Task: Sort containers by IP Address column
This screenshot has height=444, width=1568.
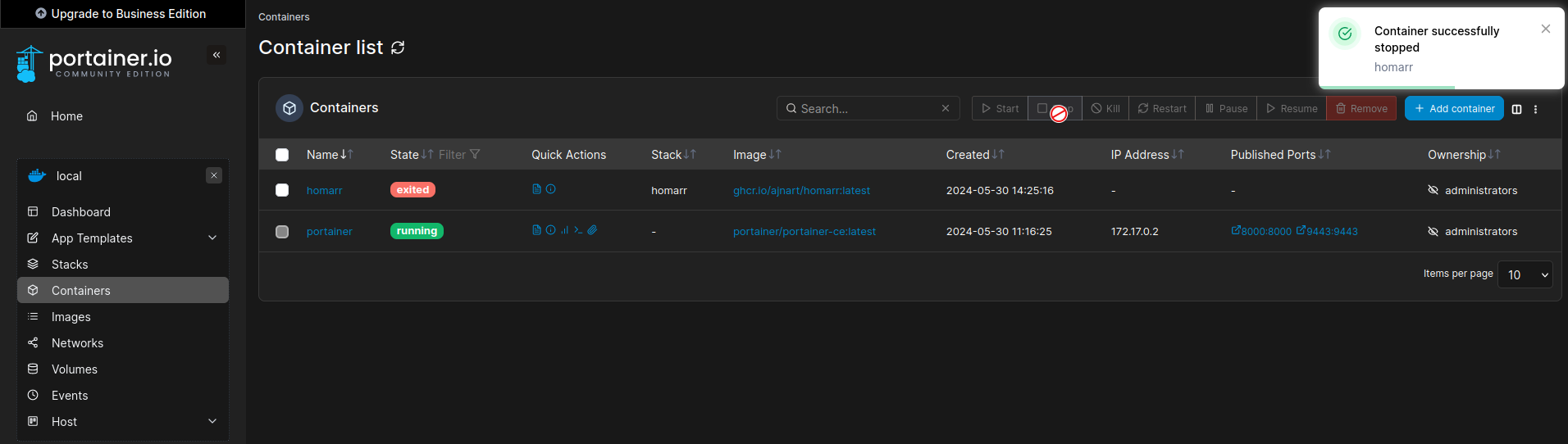Action: click(x=1147, y=155)
